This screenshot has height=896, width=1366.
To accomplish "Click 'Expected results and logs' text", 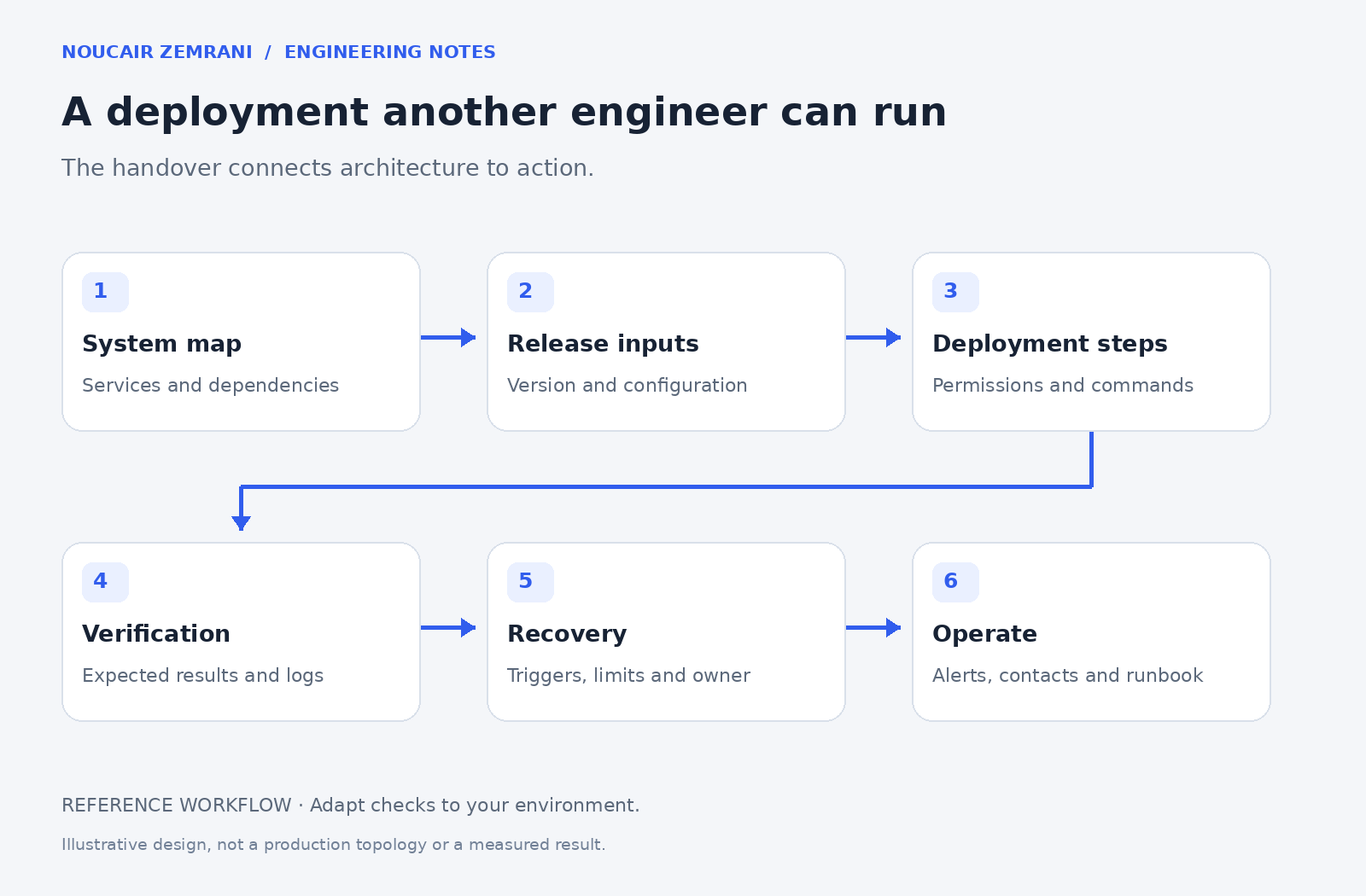I will [x=202, y=676].
